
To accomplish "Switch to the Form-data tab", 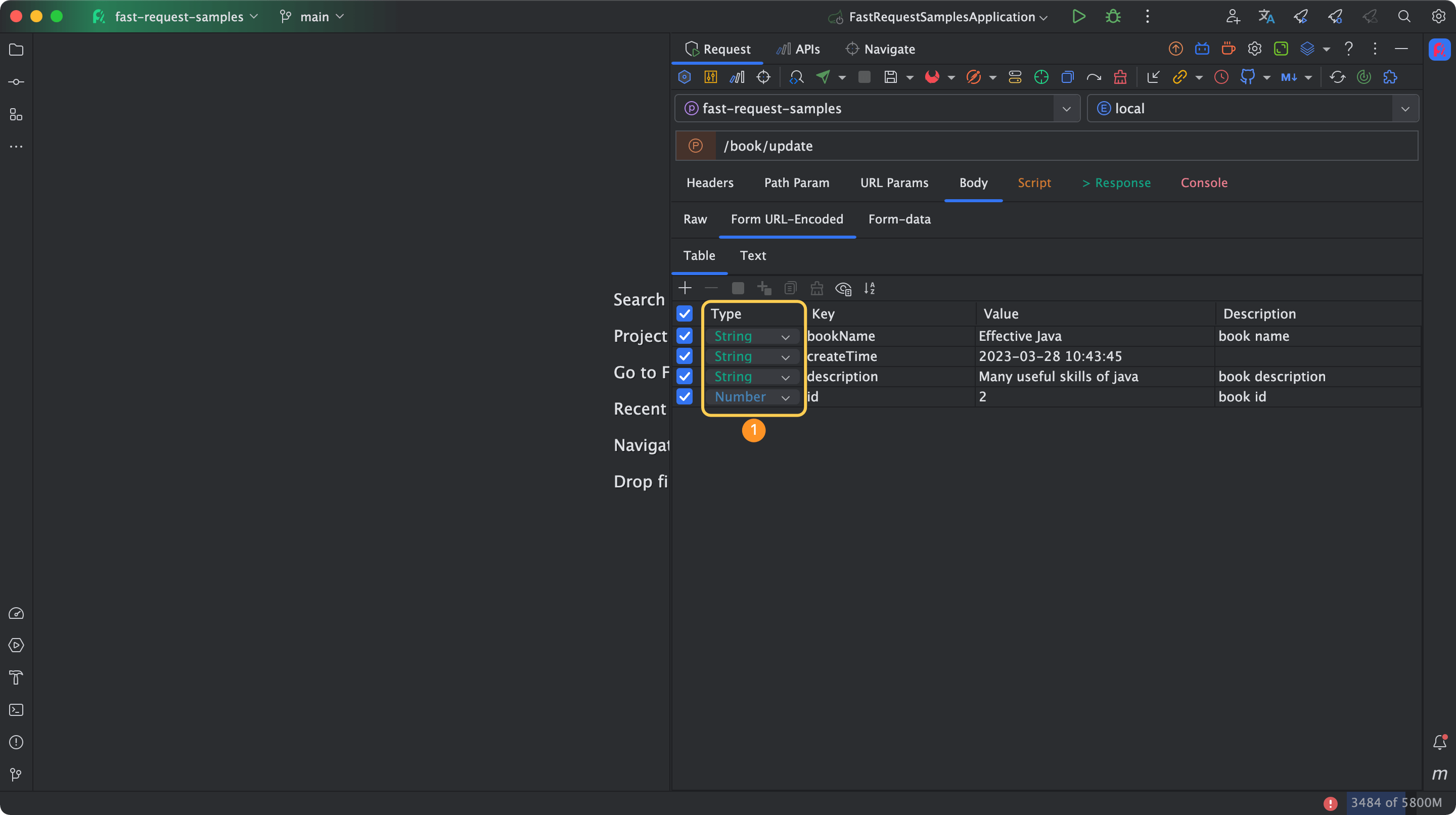I will pos(899,219).
